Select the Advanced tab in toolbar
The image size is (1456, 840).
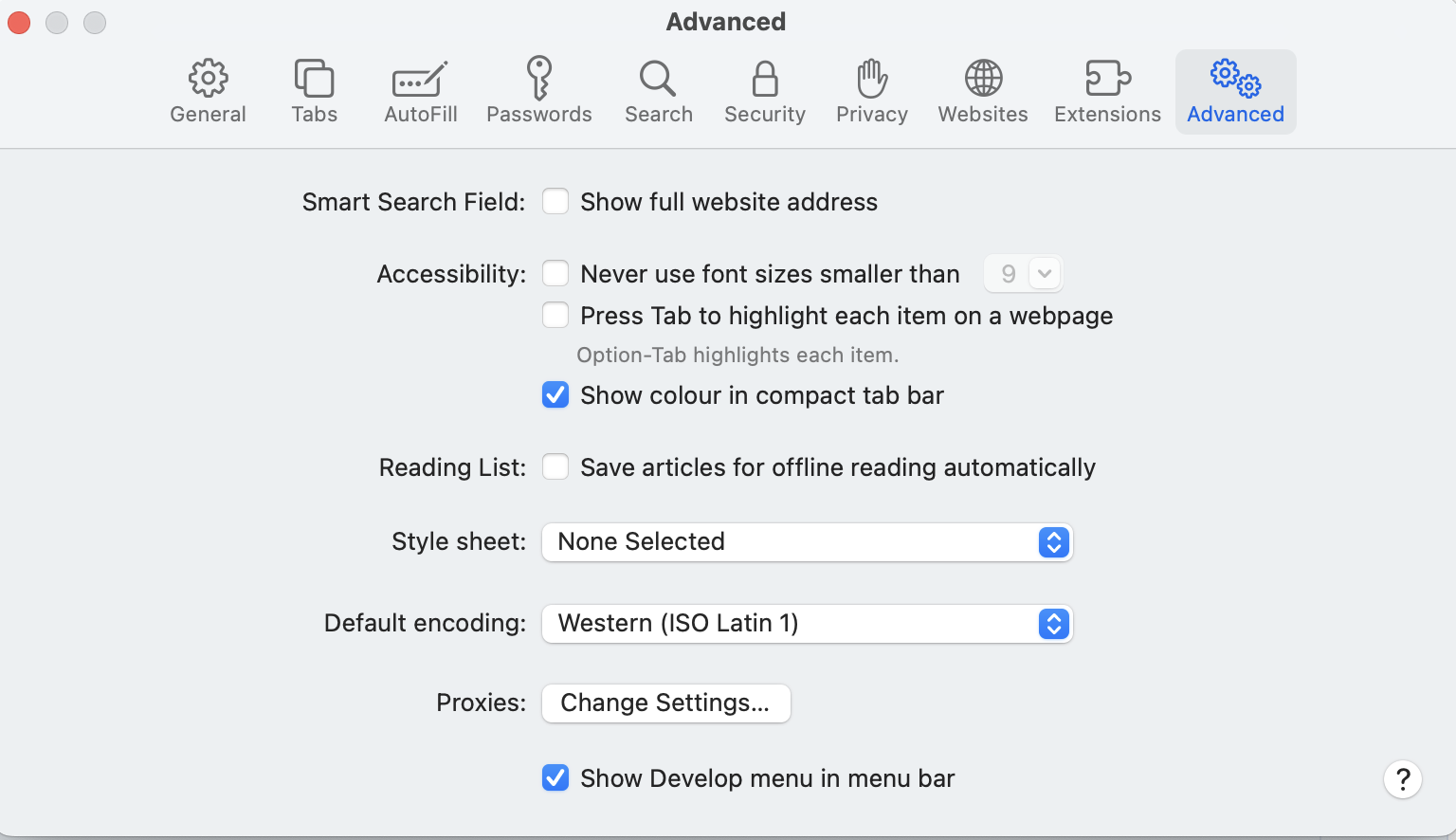tap(1235, 92)
